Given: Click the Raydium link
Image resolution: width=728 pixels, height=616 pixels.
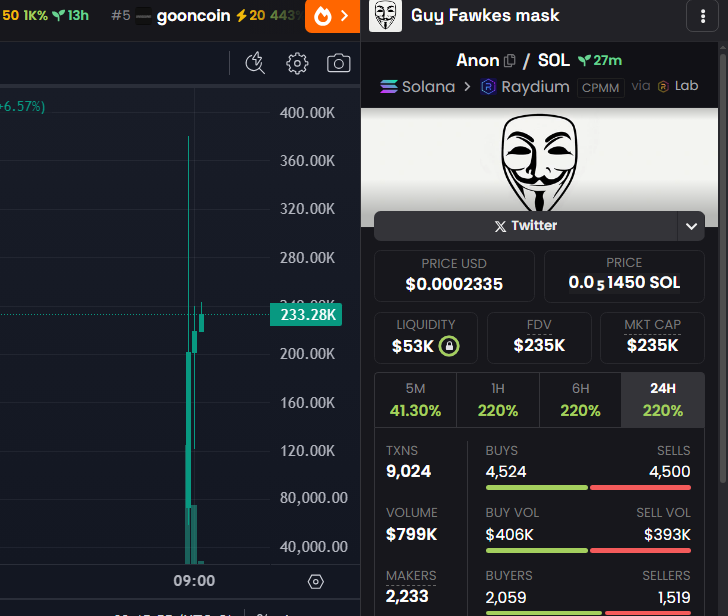Looking at the screenshot, I should coord(525,87).
